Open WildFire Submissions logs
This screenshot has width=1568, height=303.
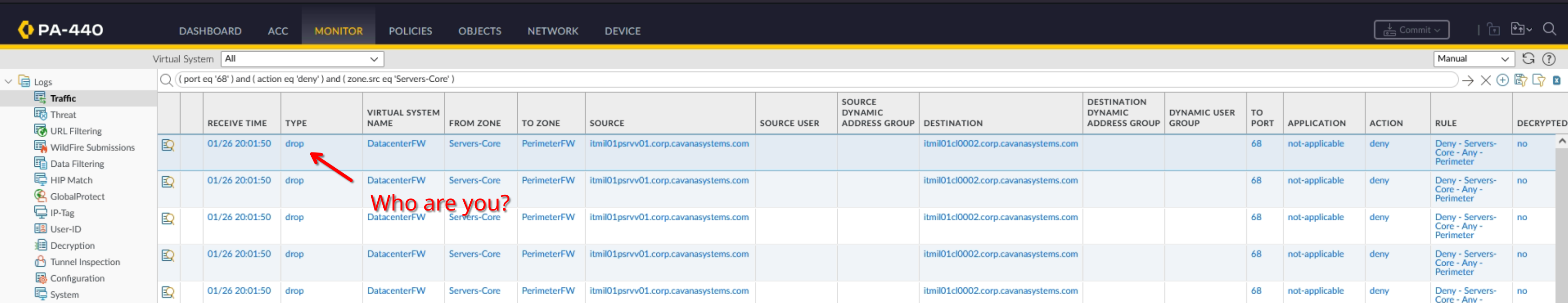click(x=93, y=147)
